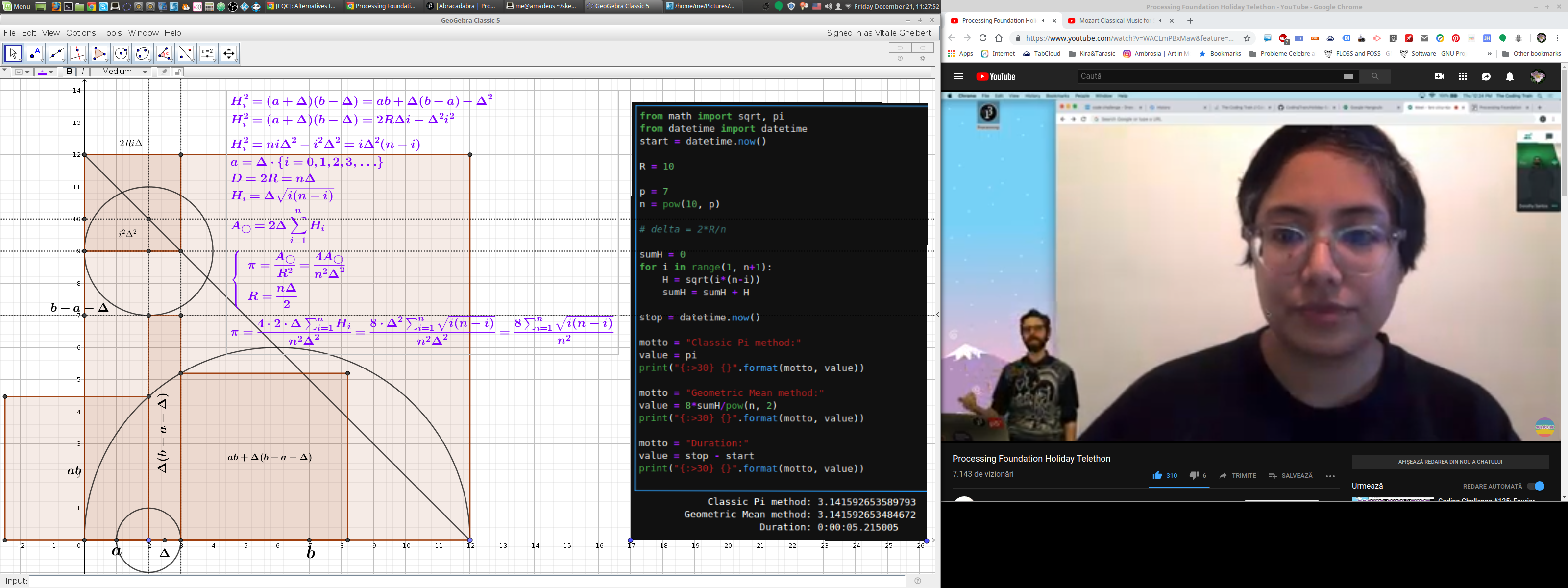Viewport: 1568px width, 588px height.
Task: Show hidden bookmarks with the chevron
Action: point(1490,54)
